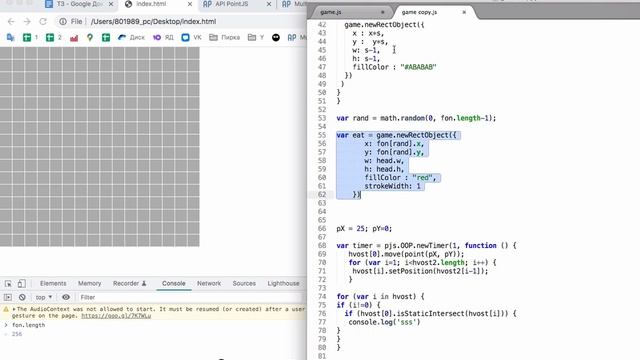Close the game.js editor tab

coord(382,12)
